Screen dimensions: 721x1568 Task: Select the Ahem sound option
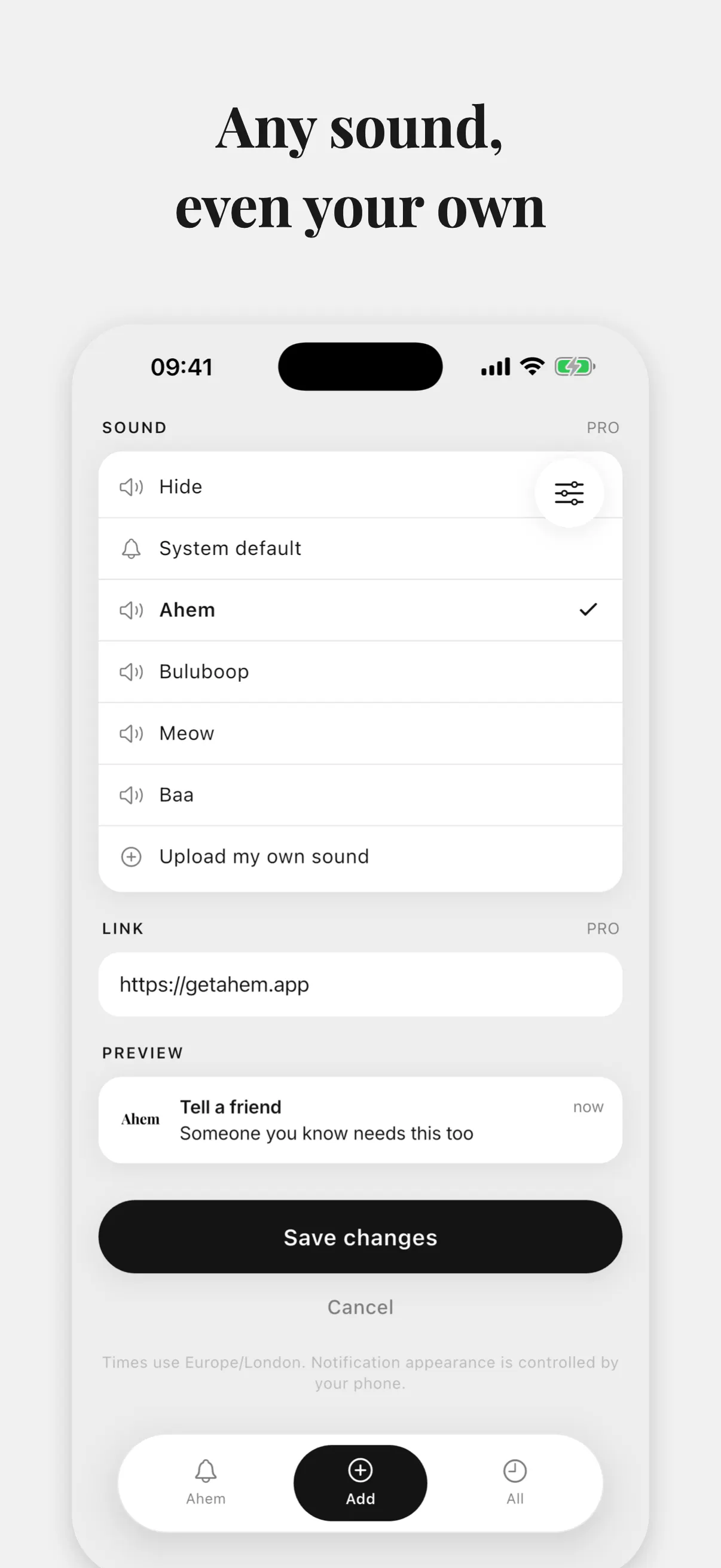click(x=360, y=610)
